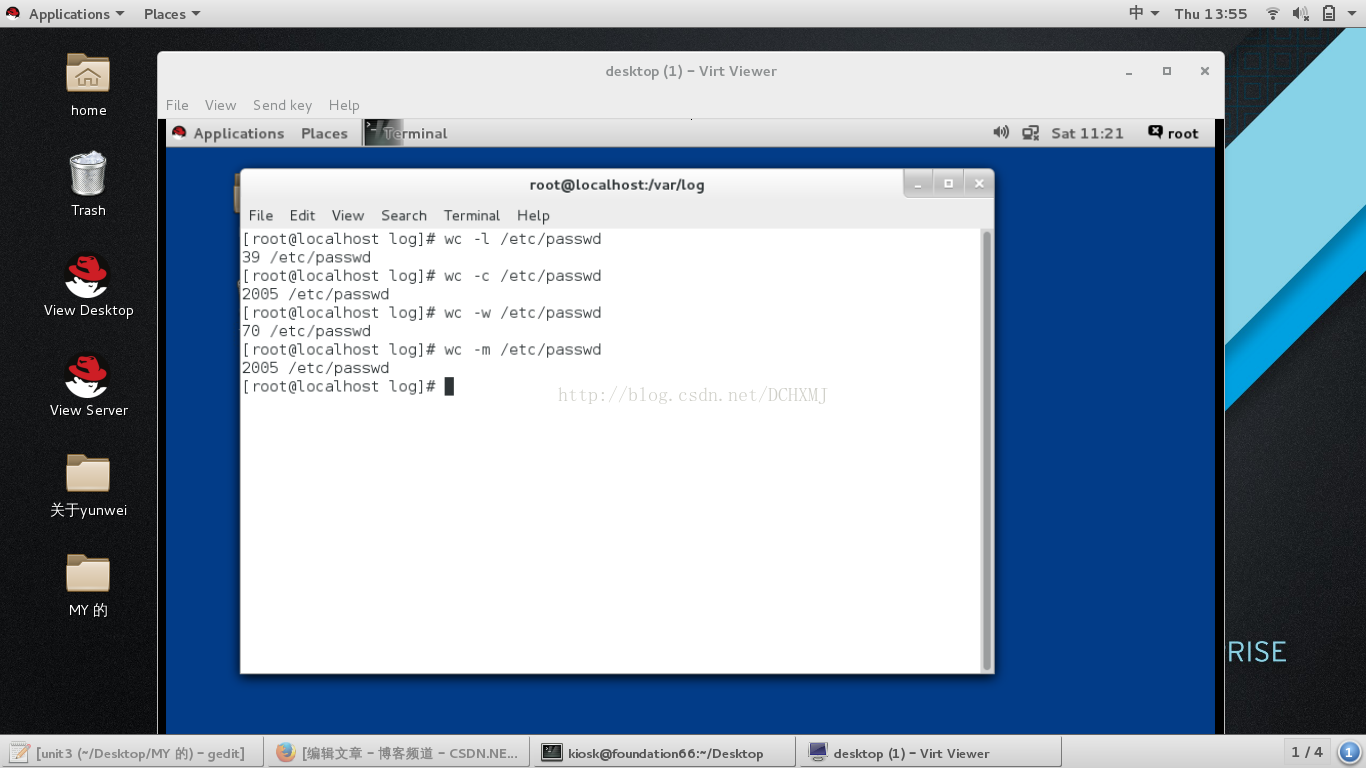This screenshot has width=1366, height=768.
Task: Click the 'wc -c /etc/passwd' command line
Action: point(522,276)
